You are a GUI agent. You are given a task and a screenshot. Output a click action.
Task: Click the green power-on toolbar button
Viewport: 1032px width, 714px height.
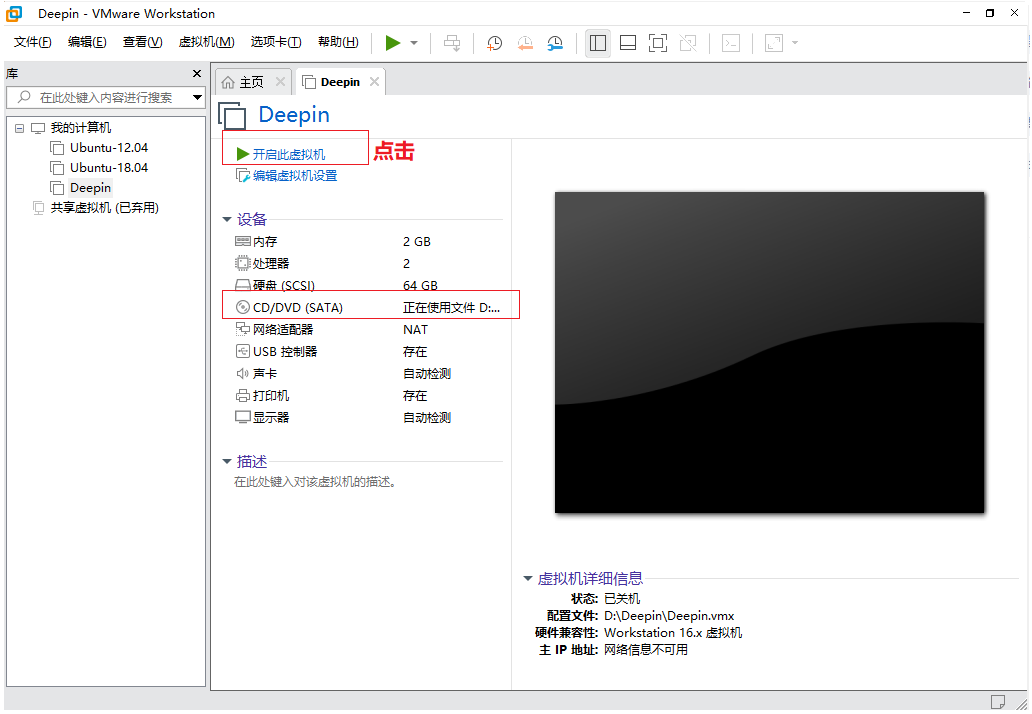(393, 43)
